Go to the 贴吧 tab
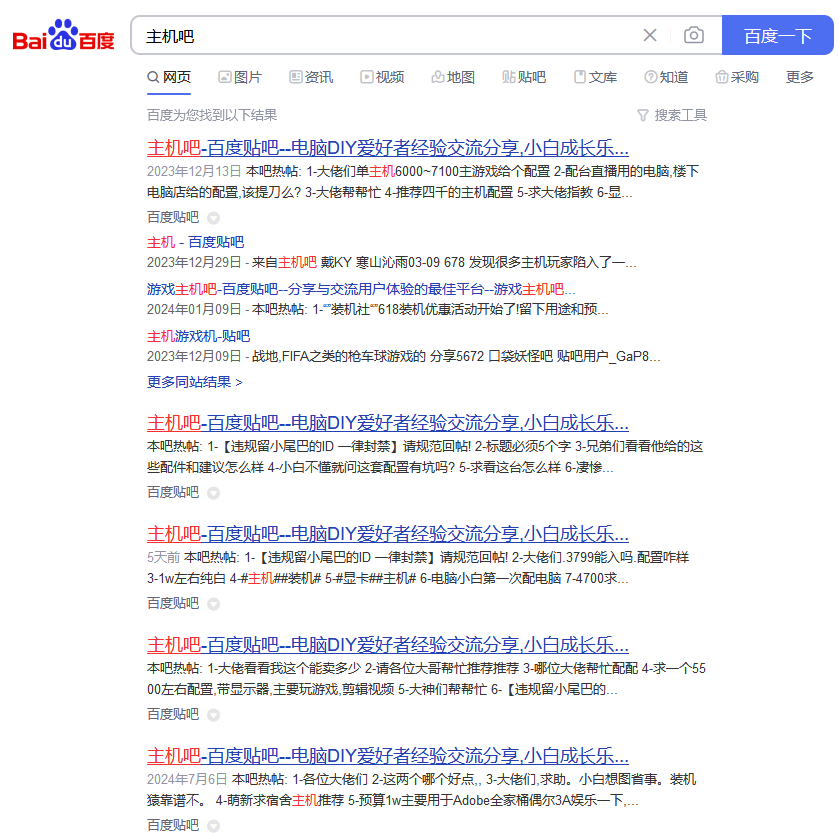839x833 pixels. pos(524,78)
